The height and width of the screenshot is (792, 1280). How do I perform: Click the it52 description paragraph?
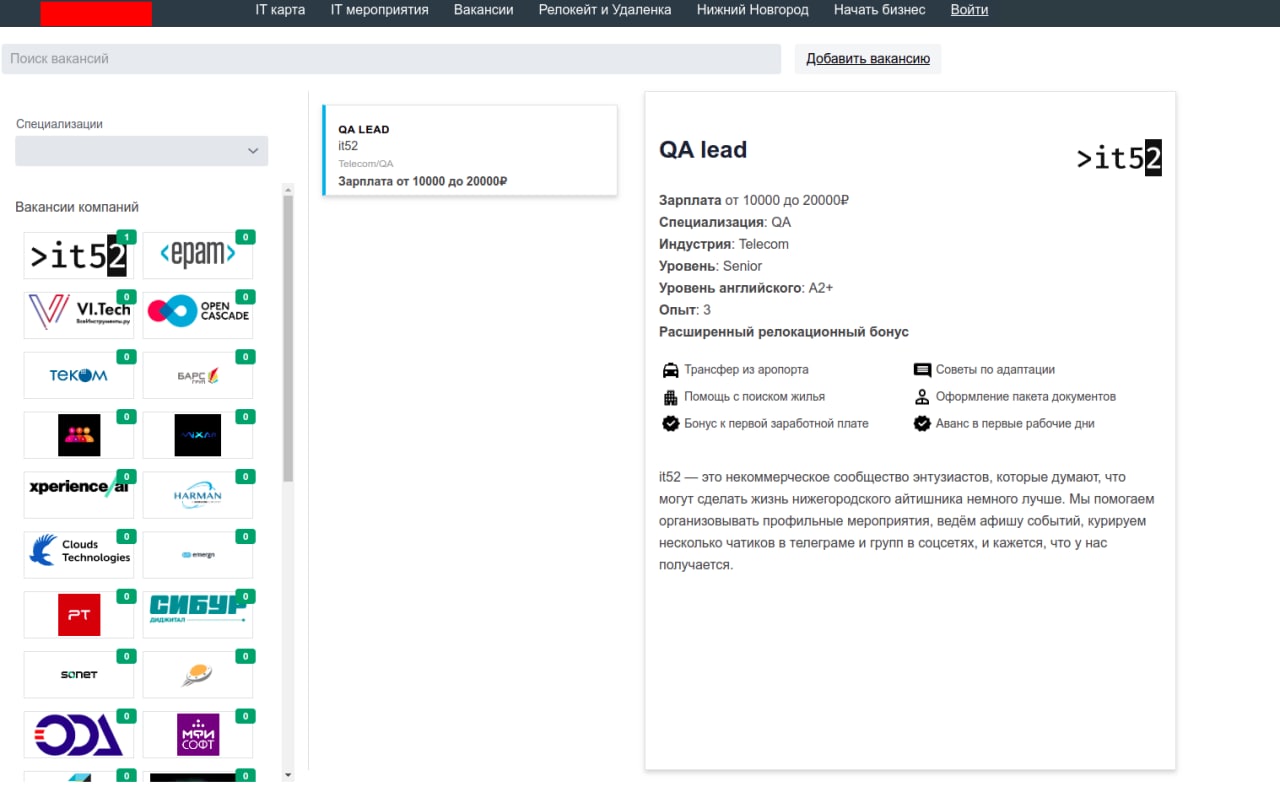click(x=908, y=521)
